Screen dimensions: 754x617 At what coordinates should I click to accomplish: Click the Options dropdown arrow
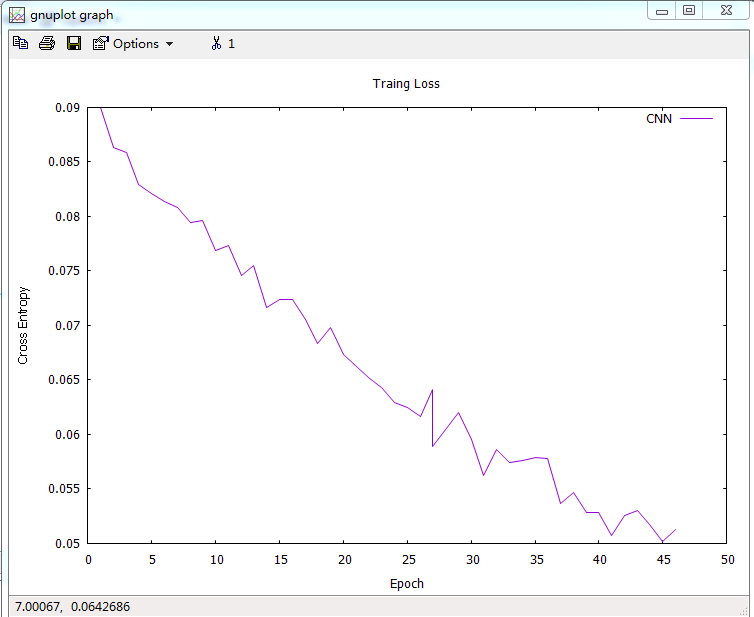tap(169, 44)
